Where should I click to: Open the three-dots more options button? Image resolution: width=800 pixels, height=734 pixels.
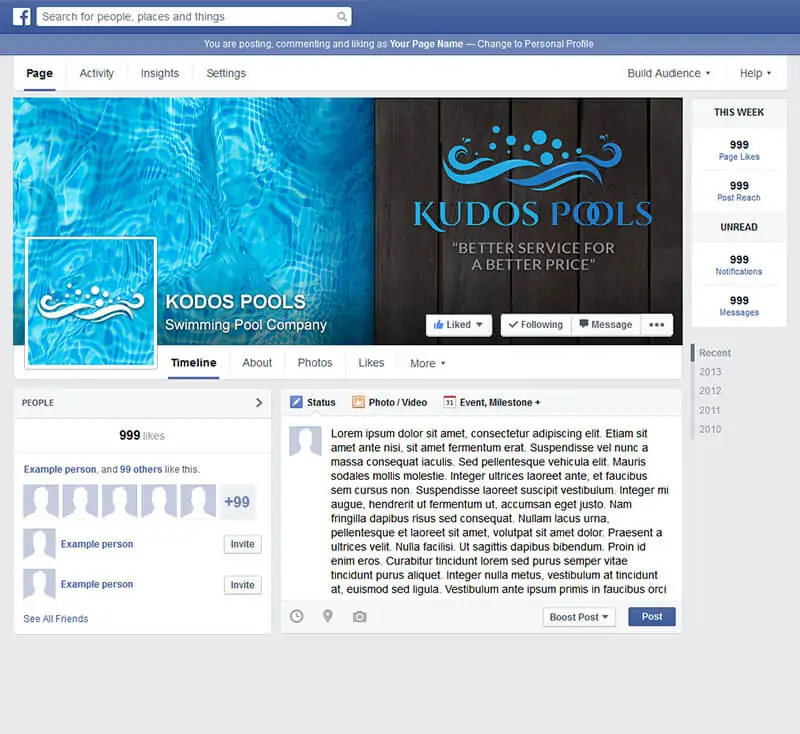(x=656, y=325)
